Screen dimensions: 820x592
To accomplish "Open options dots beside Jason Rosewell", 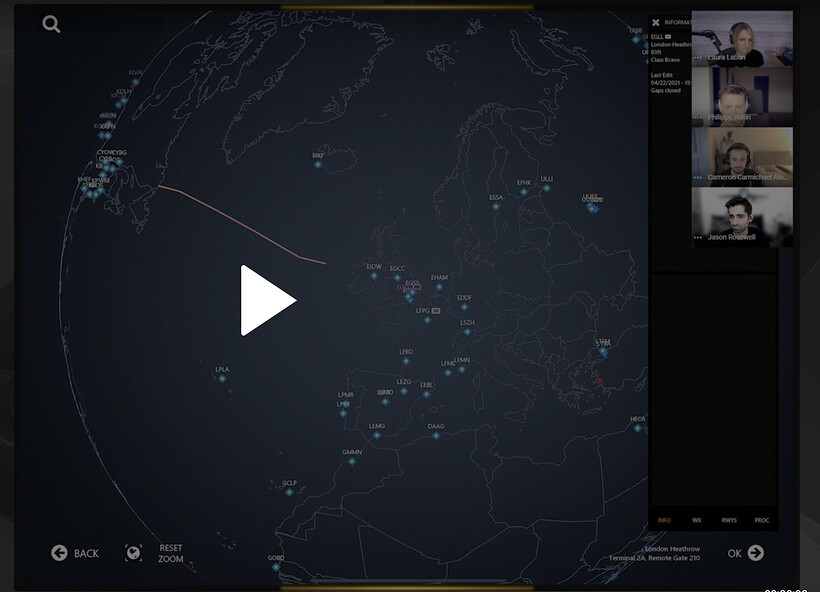I will [698, 237].
